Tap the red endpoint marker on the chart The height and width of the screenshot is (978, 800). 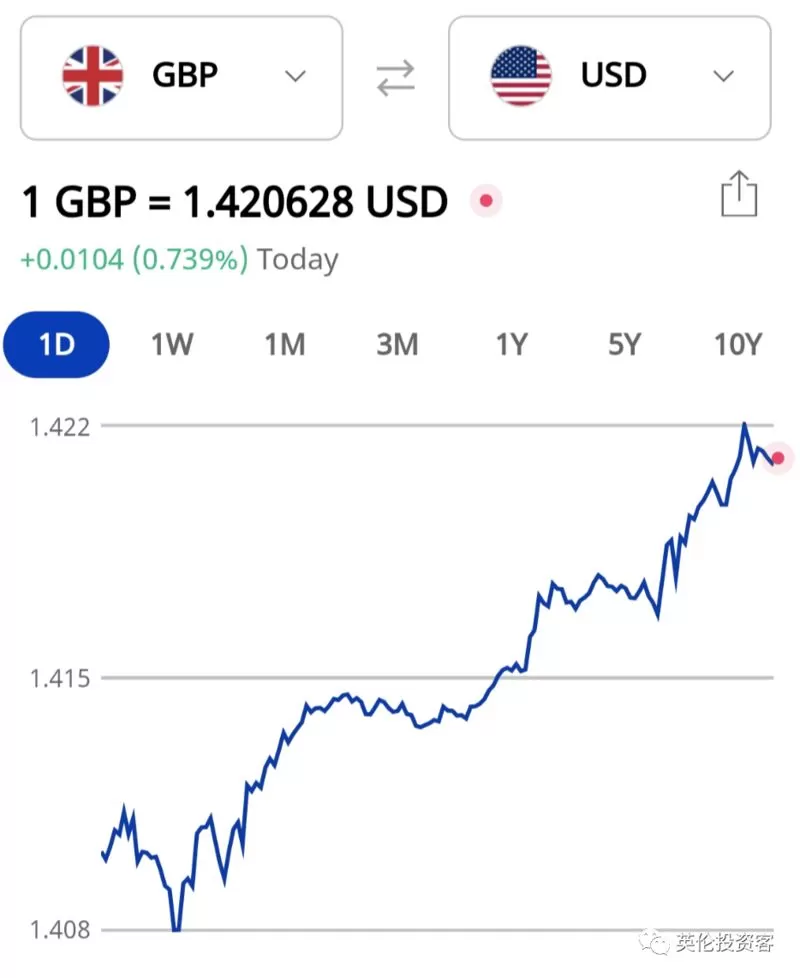coord(778,458)
